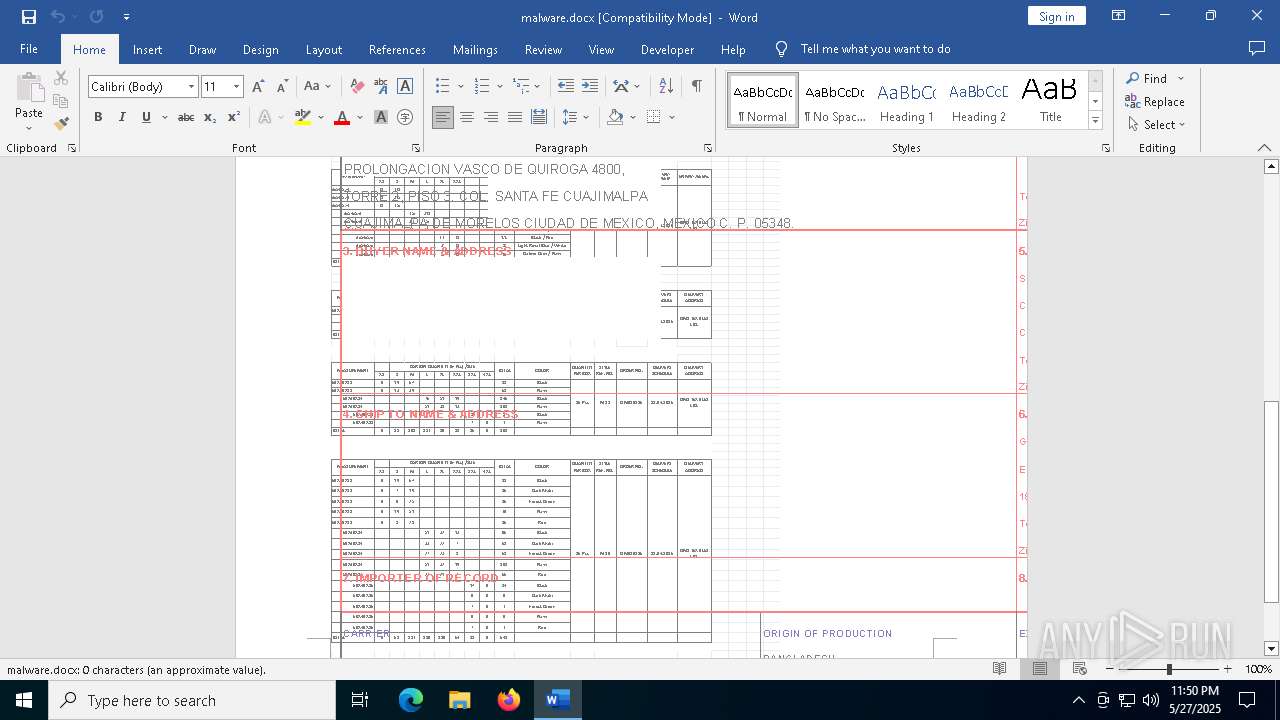Toggle Superscript formatting

(x=234, y=117)
